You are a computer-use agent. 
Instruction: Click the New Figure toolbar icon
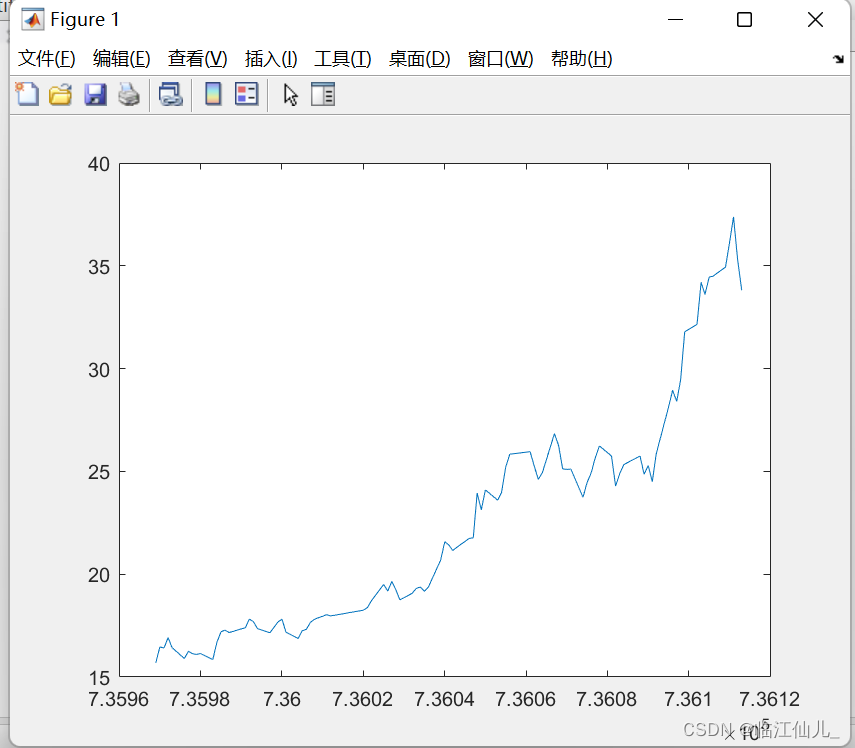[27, 94]
